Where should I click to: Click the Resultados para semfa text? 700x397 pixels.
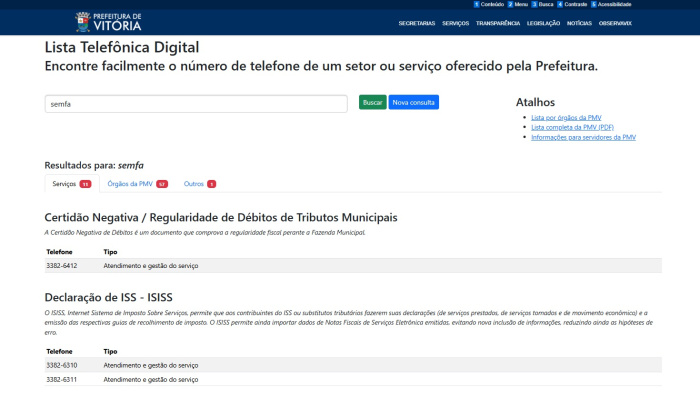point(94,165)
